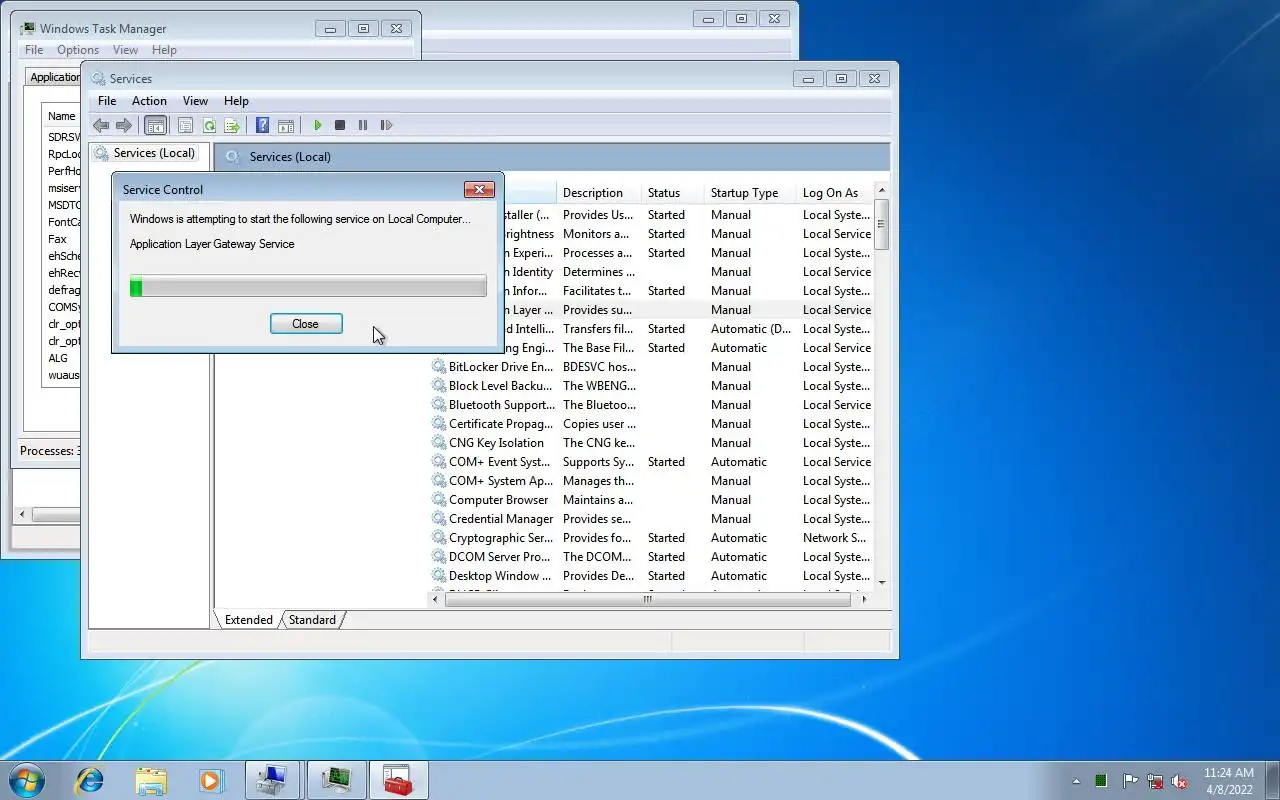Screen dimensions: 1280x800
Task: Click the Task Manager horizontal scrollbar left arrow
Action: click(x=23, y=515)
